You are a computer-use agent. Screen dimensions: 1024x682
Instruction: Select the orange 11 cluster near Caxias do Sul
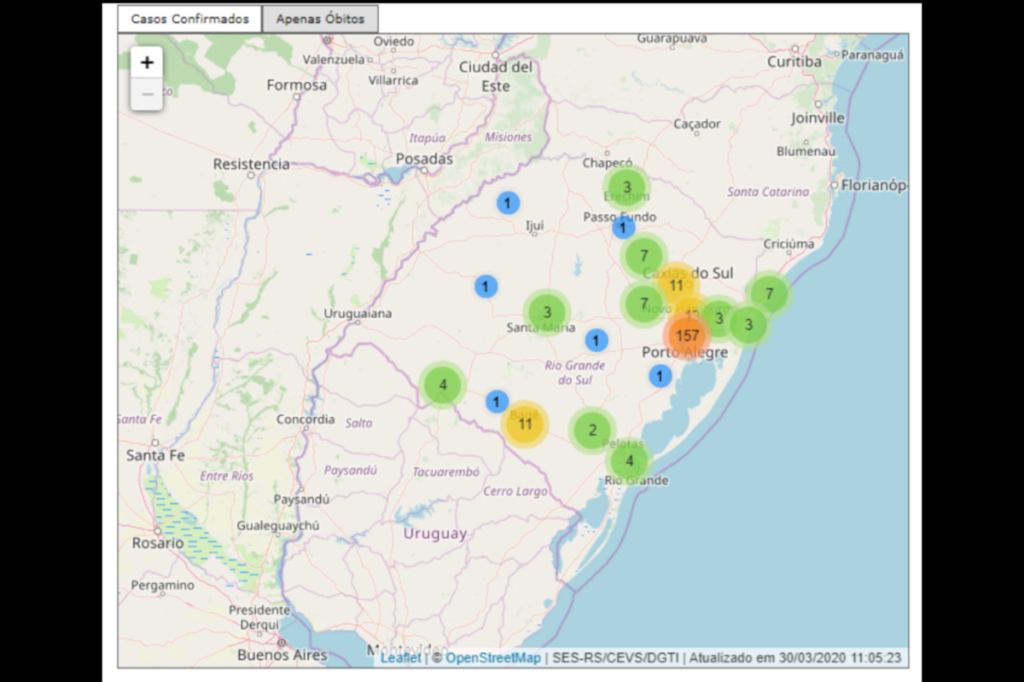tap(676, 284)
